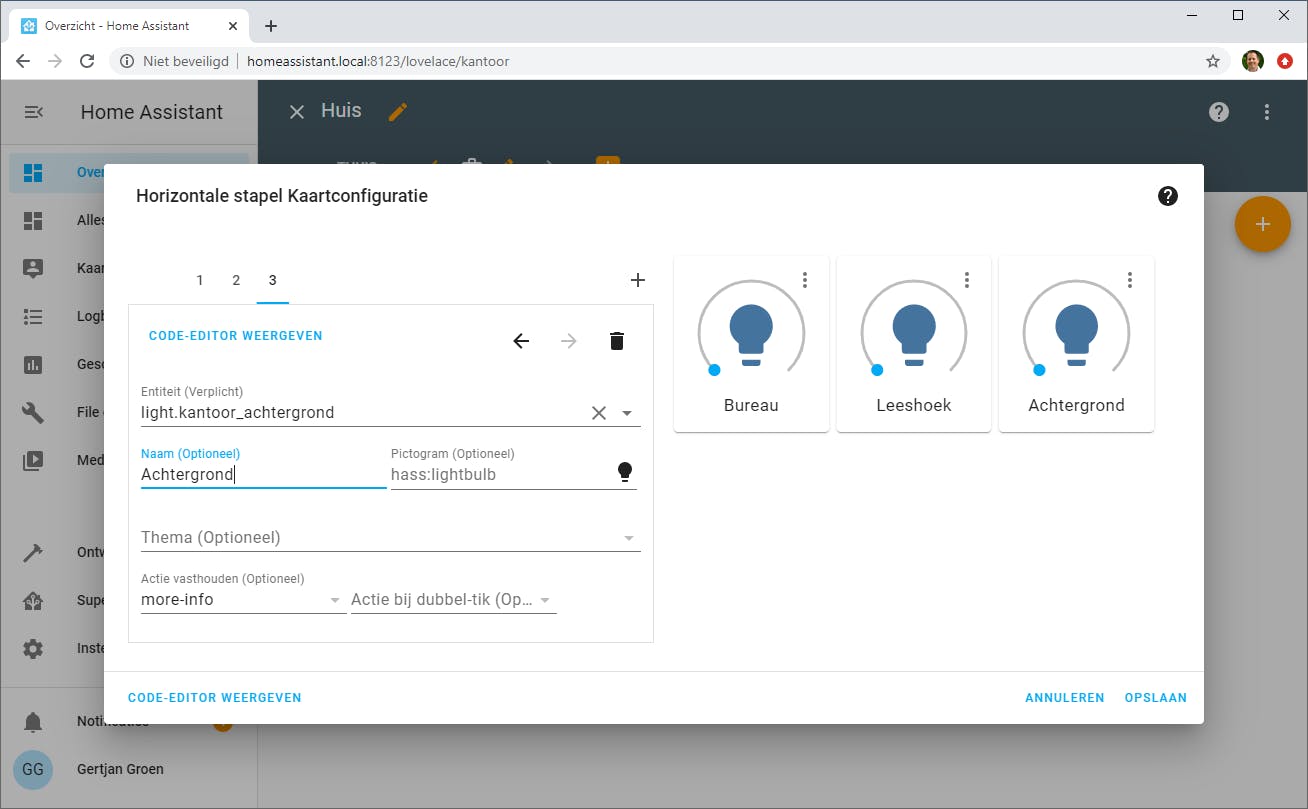
Task: Open the header help question mark
Action: point(1218,112)
